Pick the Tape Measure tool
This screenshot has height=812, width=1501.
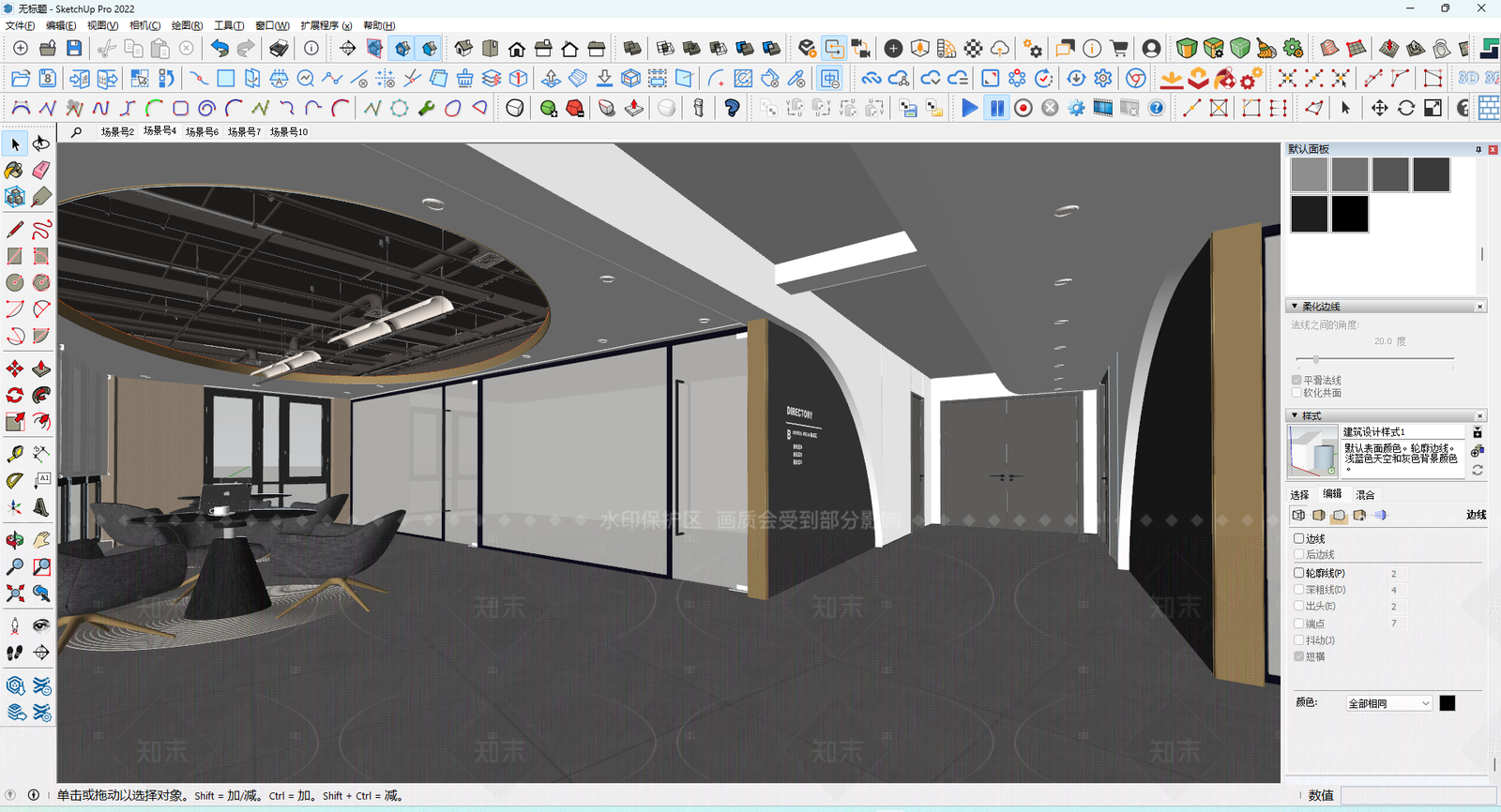(14, 454)
